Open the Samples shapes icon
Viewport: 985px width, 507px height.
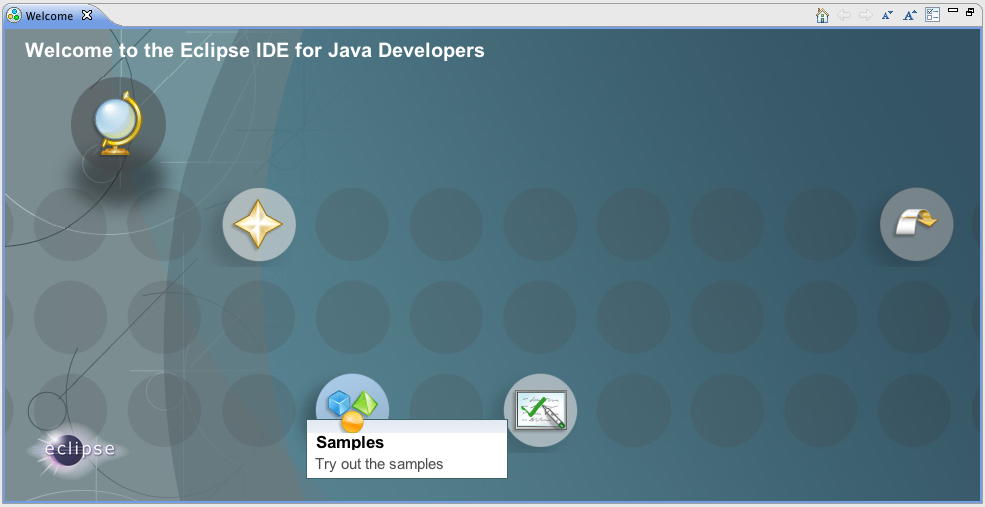click(352, 405)
